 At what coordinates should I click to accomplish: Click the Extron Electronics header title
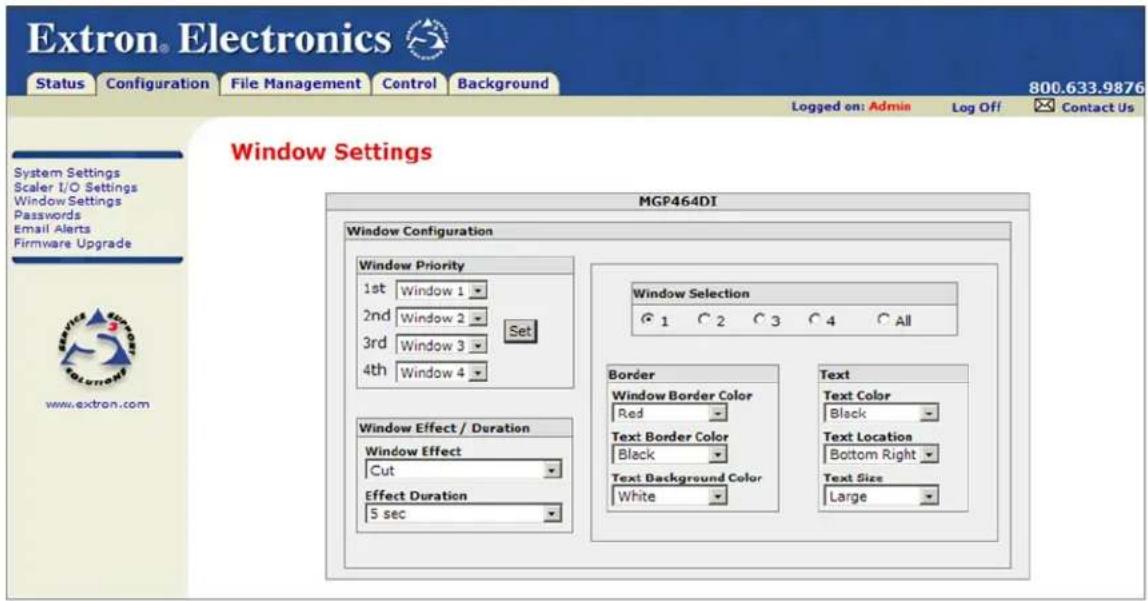(209, 39)
